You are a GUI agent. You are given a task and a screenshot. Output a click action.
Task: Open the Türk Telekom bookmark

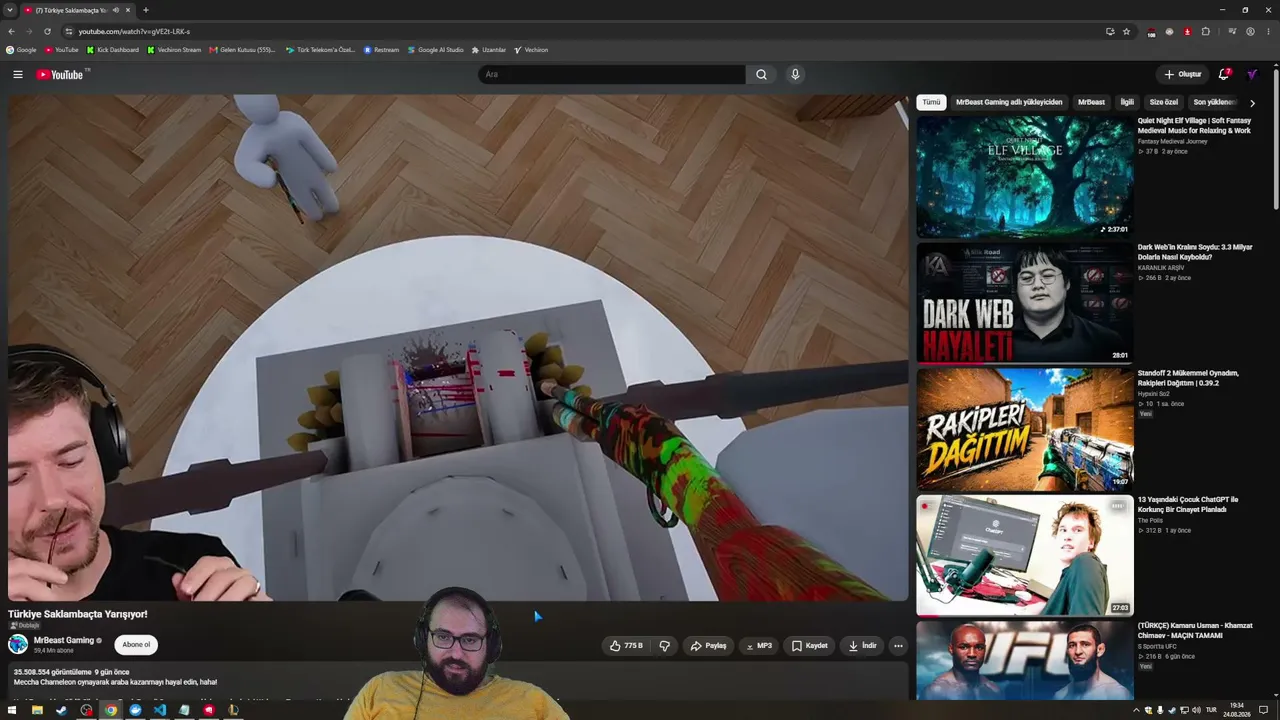(x=320, y=50)
